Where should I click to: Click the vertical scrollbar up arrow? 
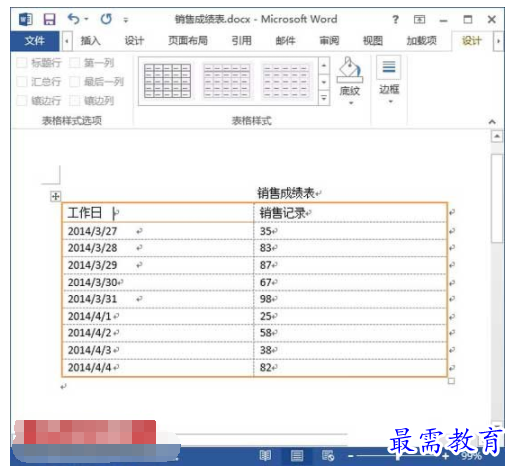coord(497,136)
